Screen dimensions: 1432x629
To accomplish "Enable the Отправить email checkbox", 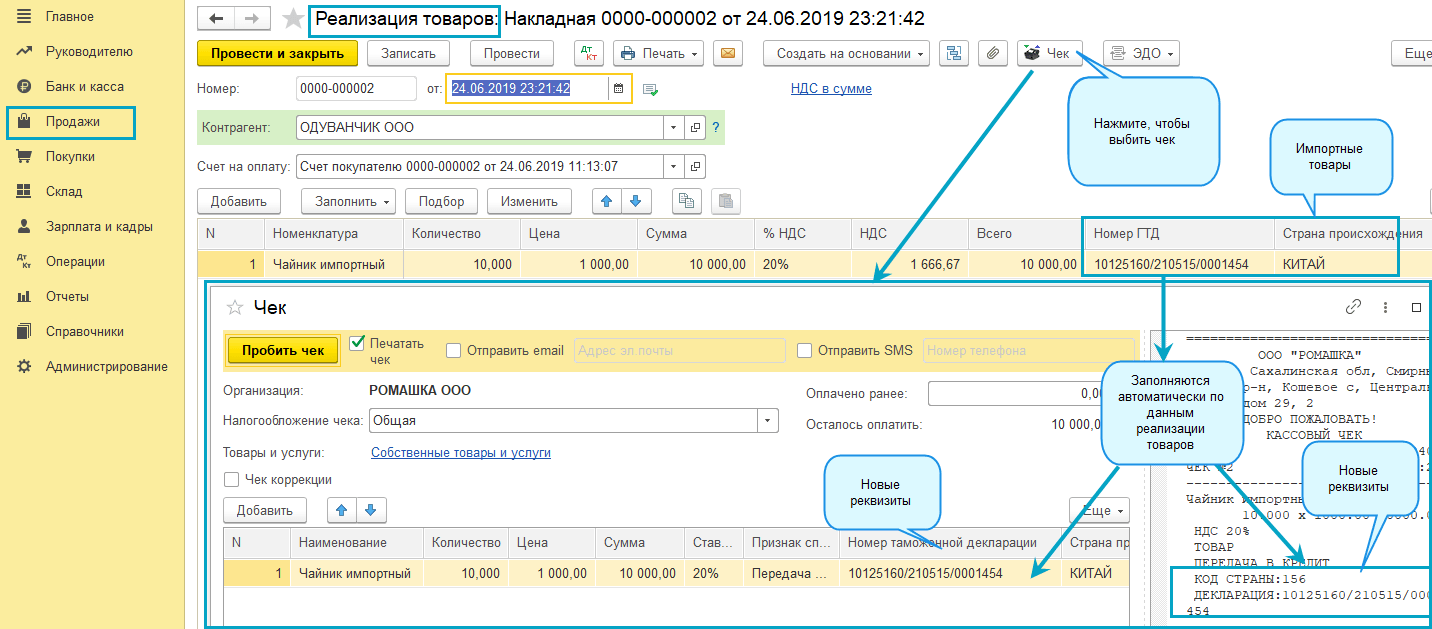I will point(453,351).
